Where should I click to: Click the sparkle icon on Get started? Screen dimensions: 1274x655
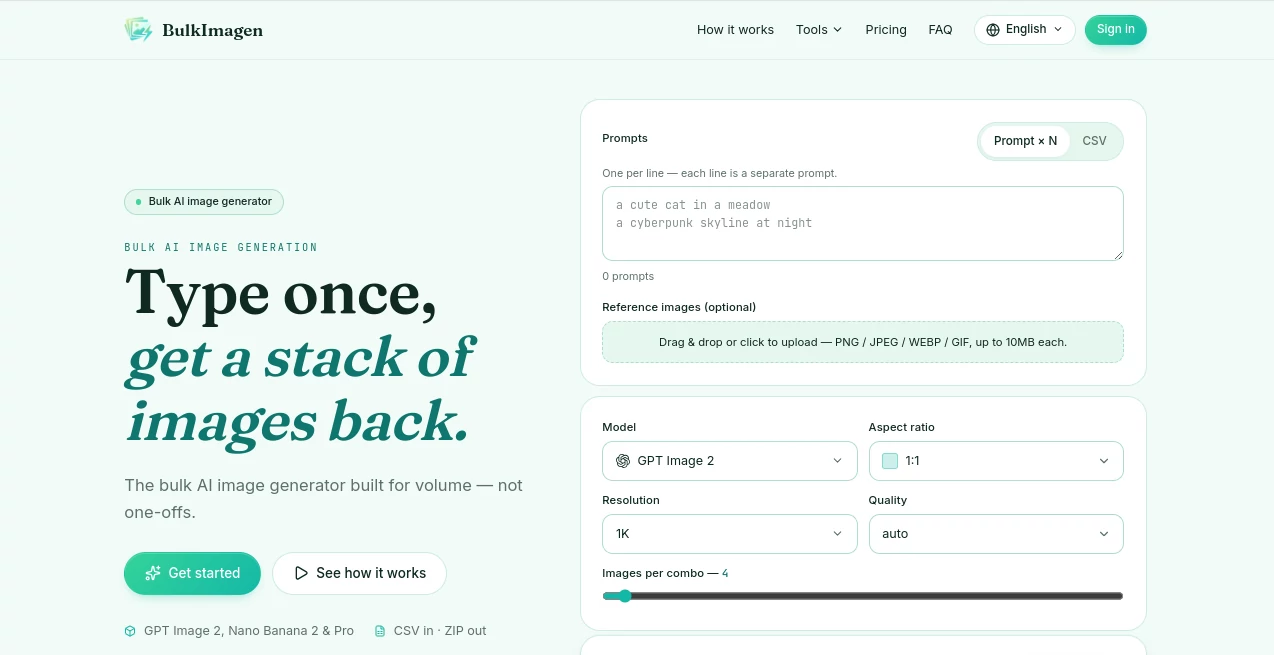pos(153,573)
